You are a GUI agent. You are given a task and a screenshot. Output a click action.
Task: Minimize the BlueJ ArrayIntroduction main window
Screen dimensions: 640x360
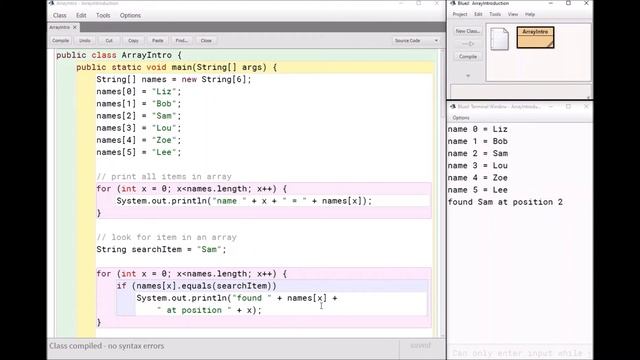550,3
